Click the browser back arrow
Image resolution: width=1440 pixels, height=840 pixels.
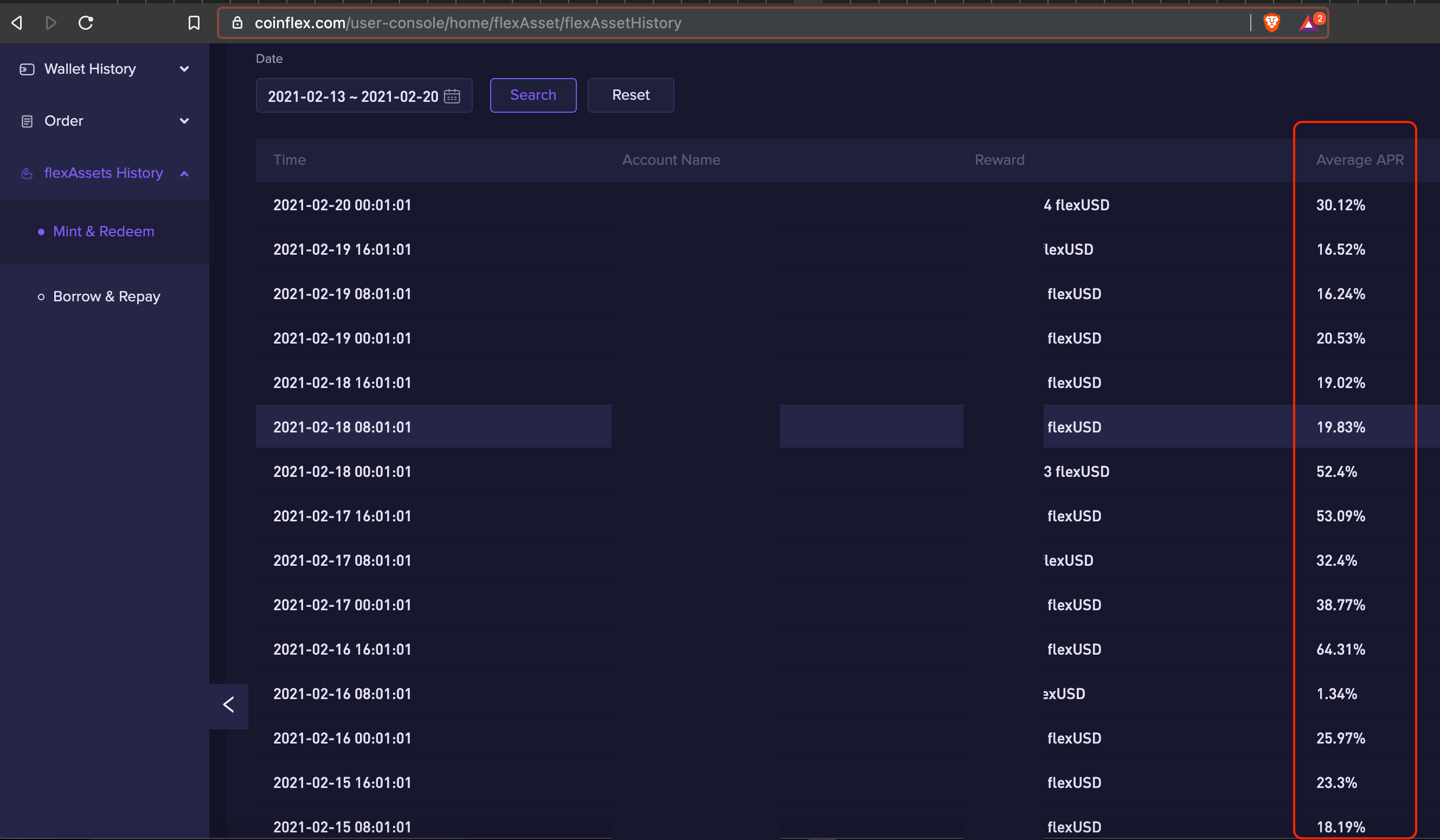pos(17,23)
